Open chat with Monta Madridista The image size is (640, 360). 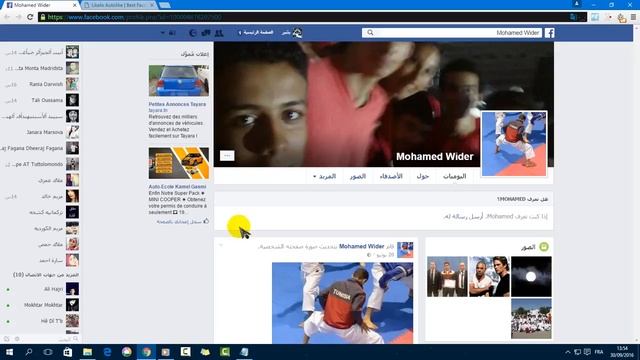[40, 68]
